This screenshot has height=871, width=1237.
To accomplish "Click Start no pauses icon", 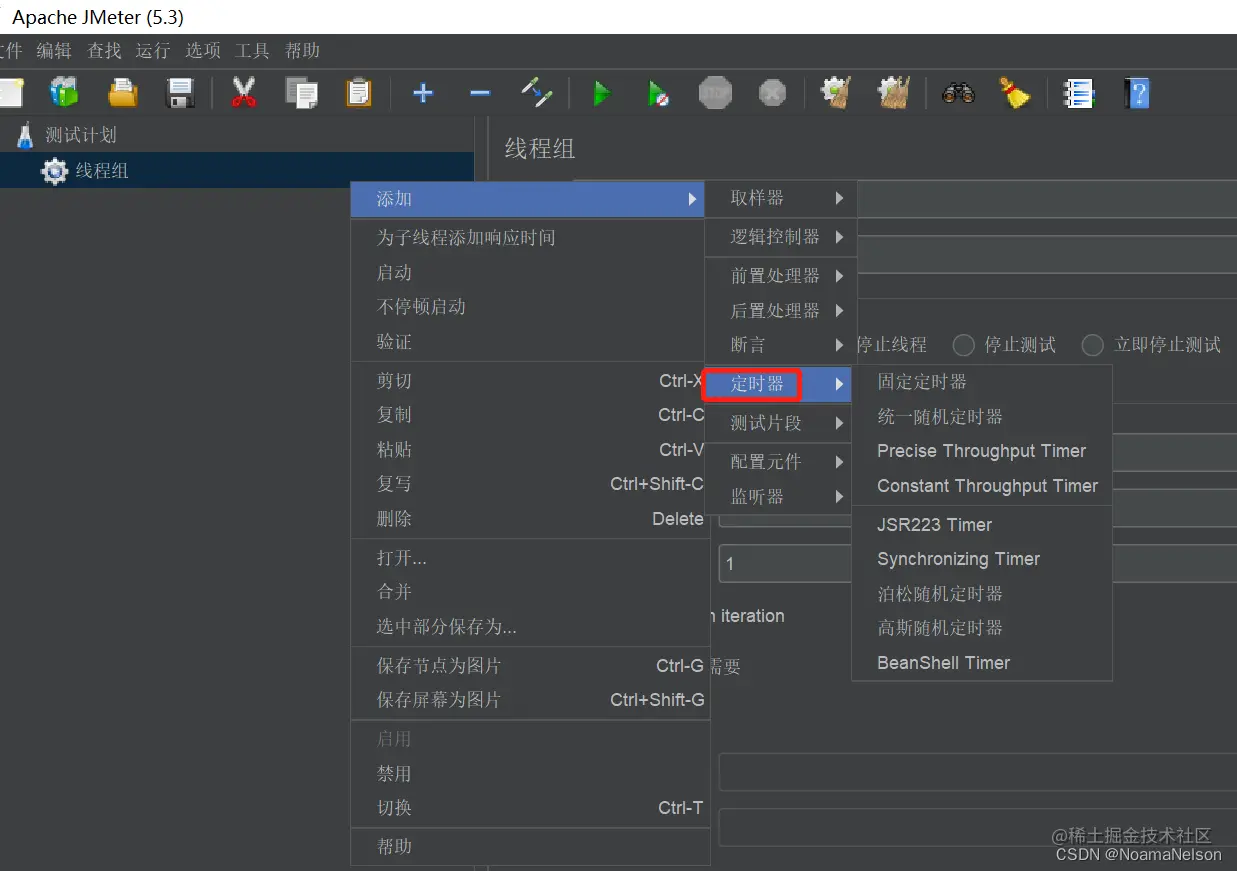I will pos(658,94).
